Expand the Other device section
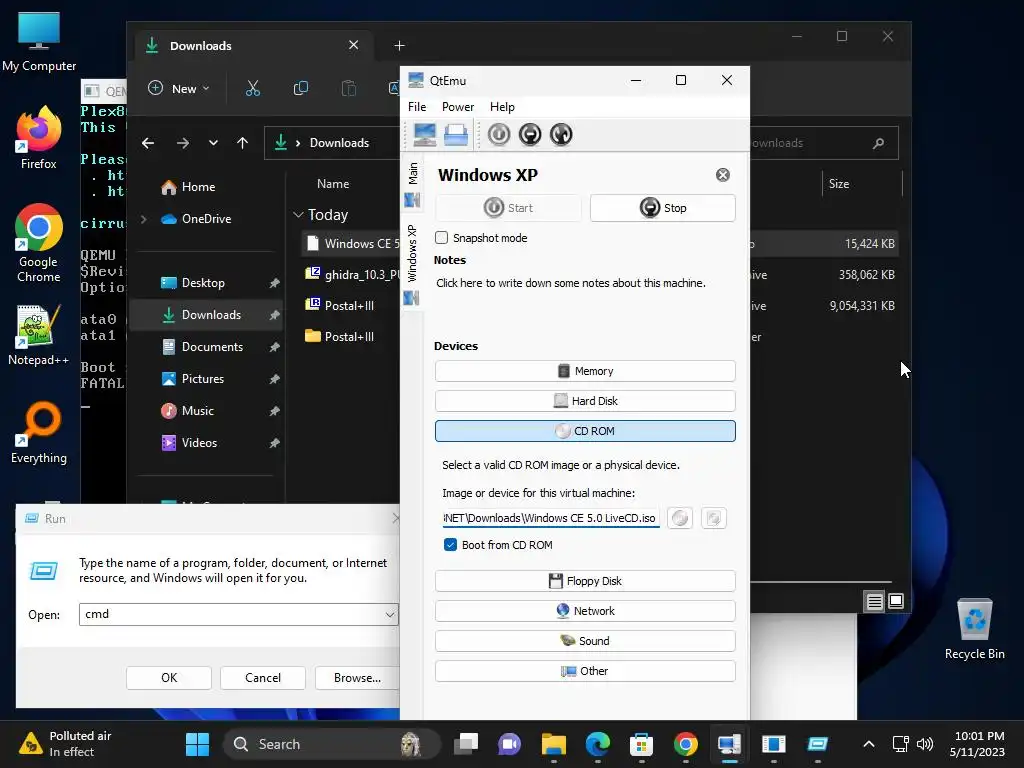 pos(585,671)
